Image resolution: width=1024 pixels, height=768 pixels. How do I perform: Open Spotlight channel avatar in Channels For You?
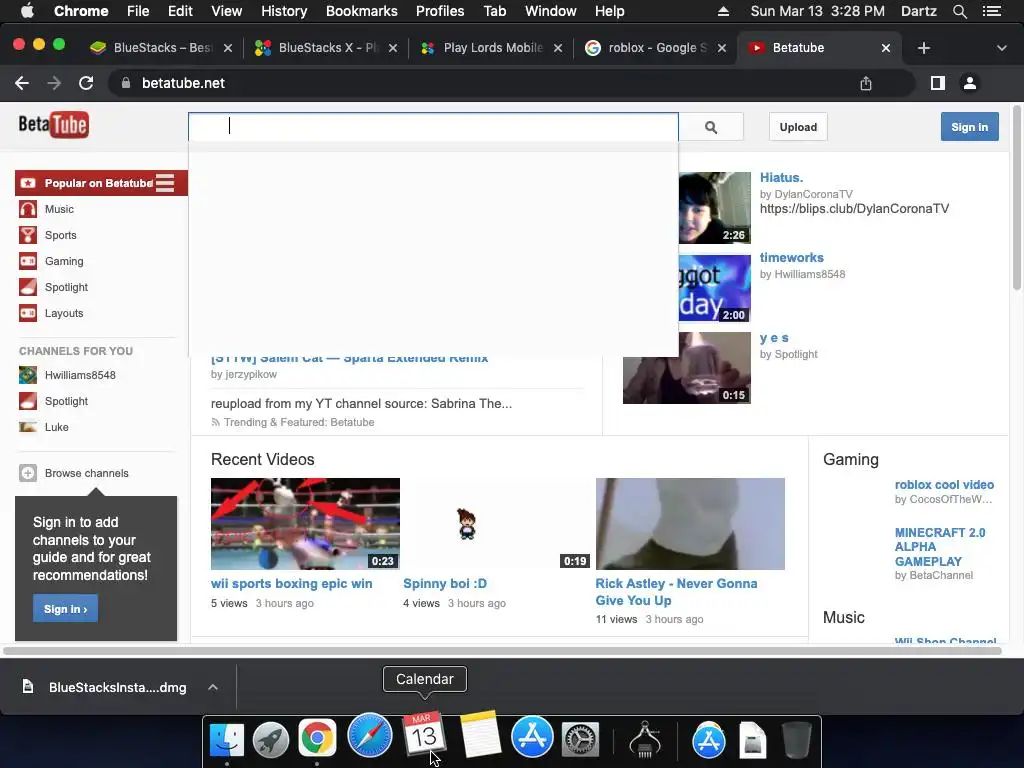pos(27,401)
